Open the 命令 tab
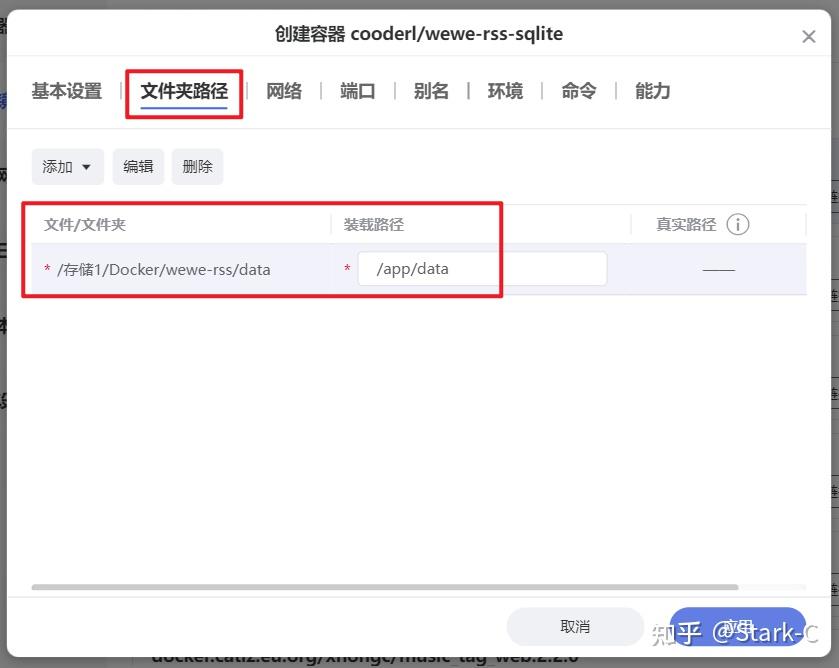Viewport: 839px width, 668px height. (578, 91)
